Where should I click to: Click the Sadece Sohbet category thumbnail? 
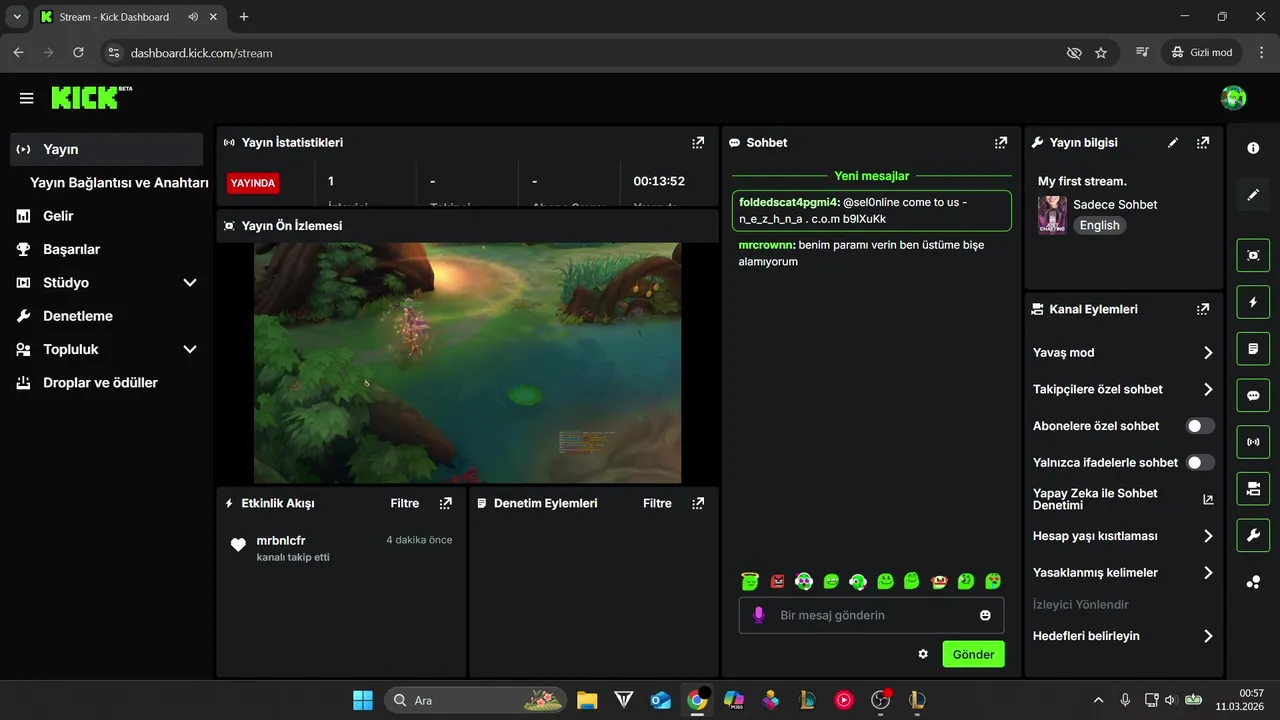point(1052,215)
